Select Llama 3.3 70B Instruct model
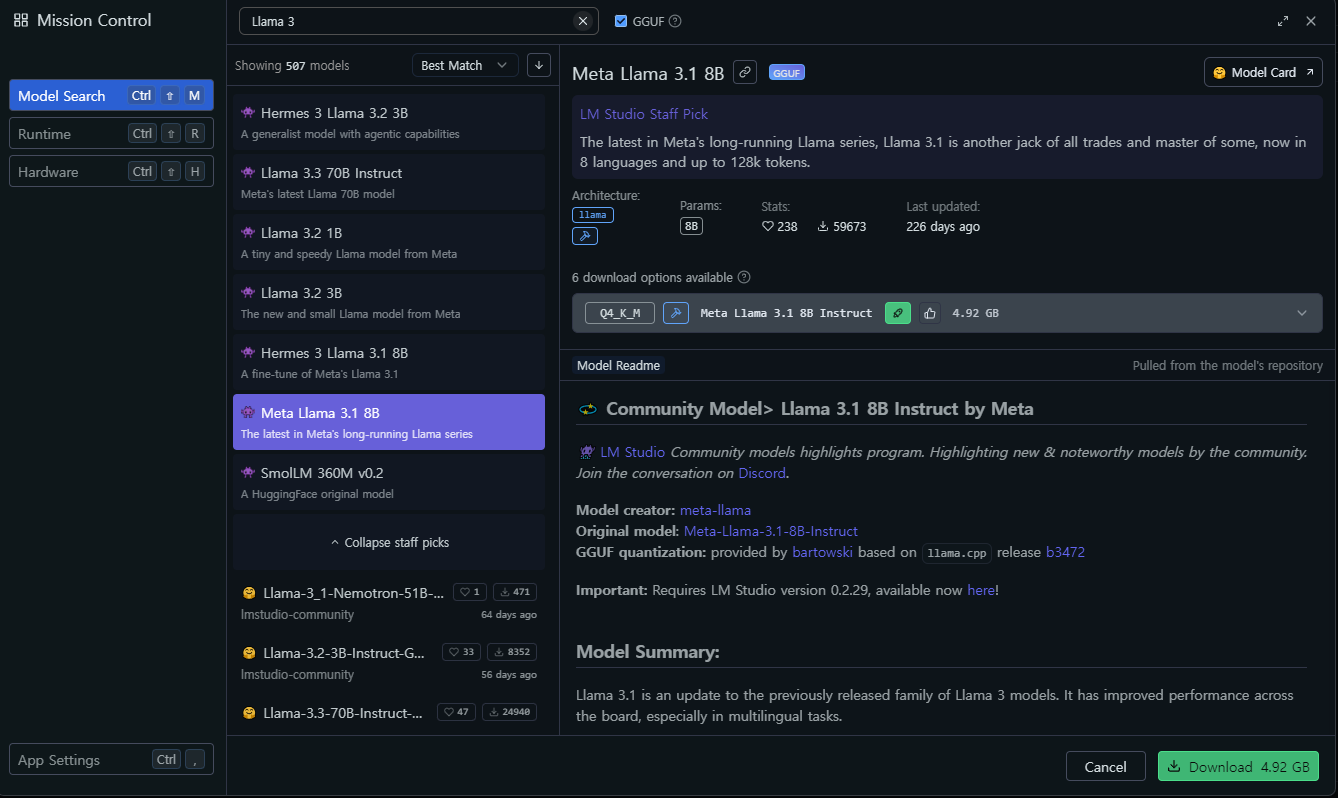The image size is (1338, 798). [389, 182]
